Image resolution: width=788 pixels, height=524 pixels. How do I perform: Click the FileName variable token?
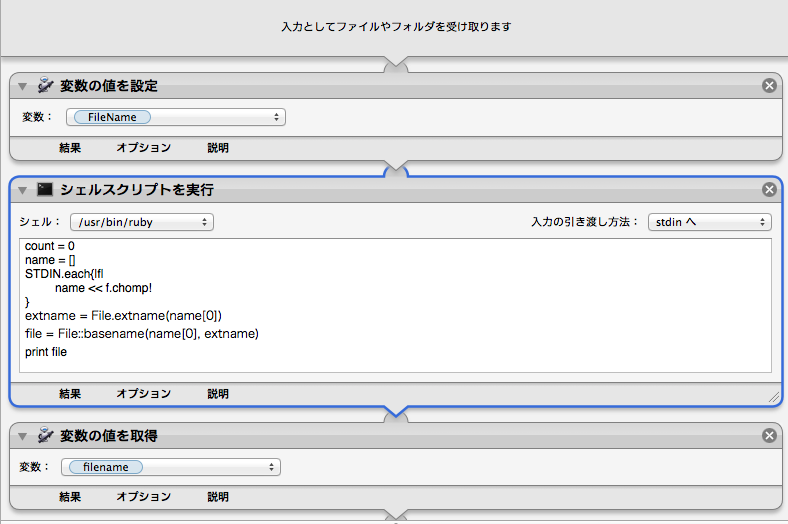[x=112, y=117]
